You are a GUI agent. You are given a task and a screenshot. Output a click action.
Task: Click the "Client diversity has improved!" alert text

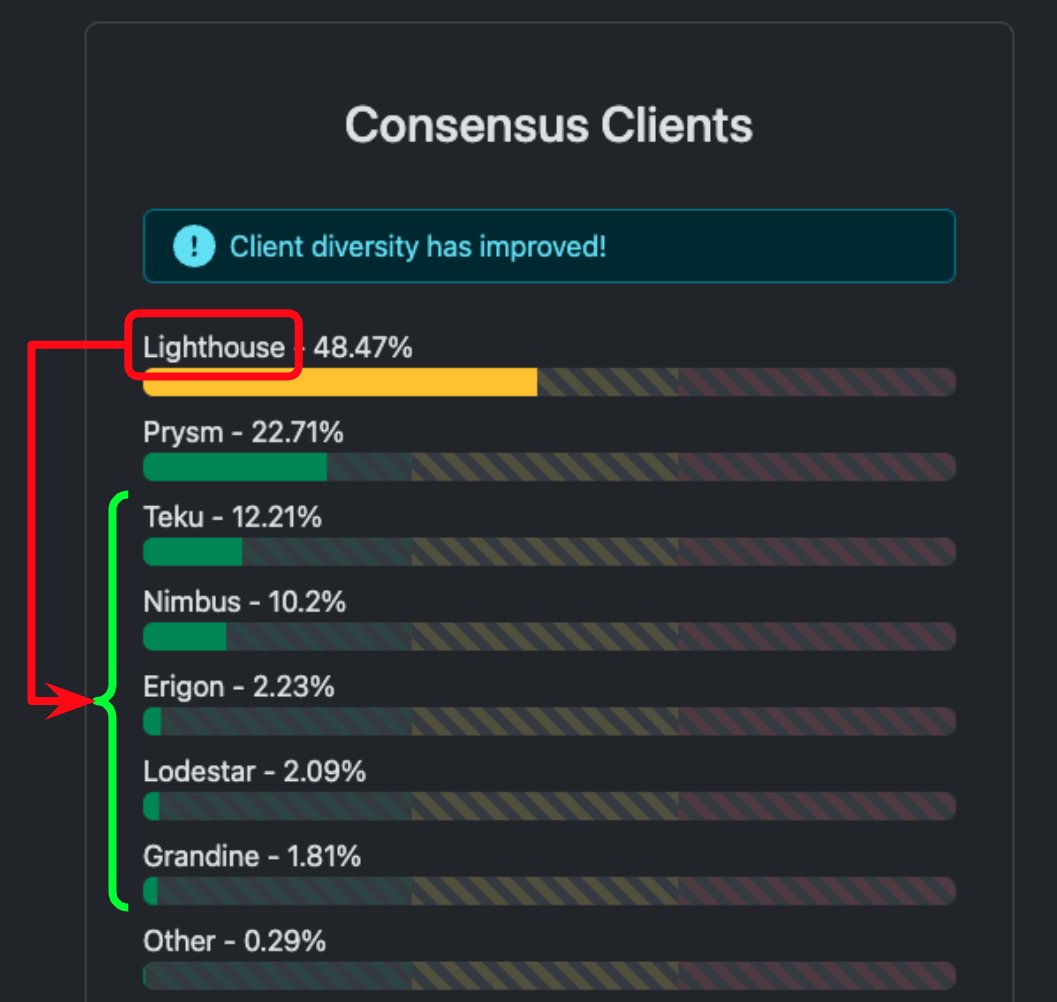coord(418,246)
